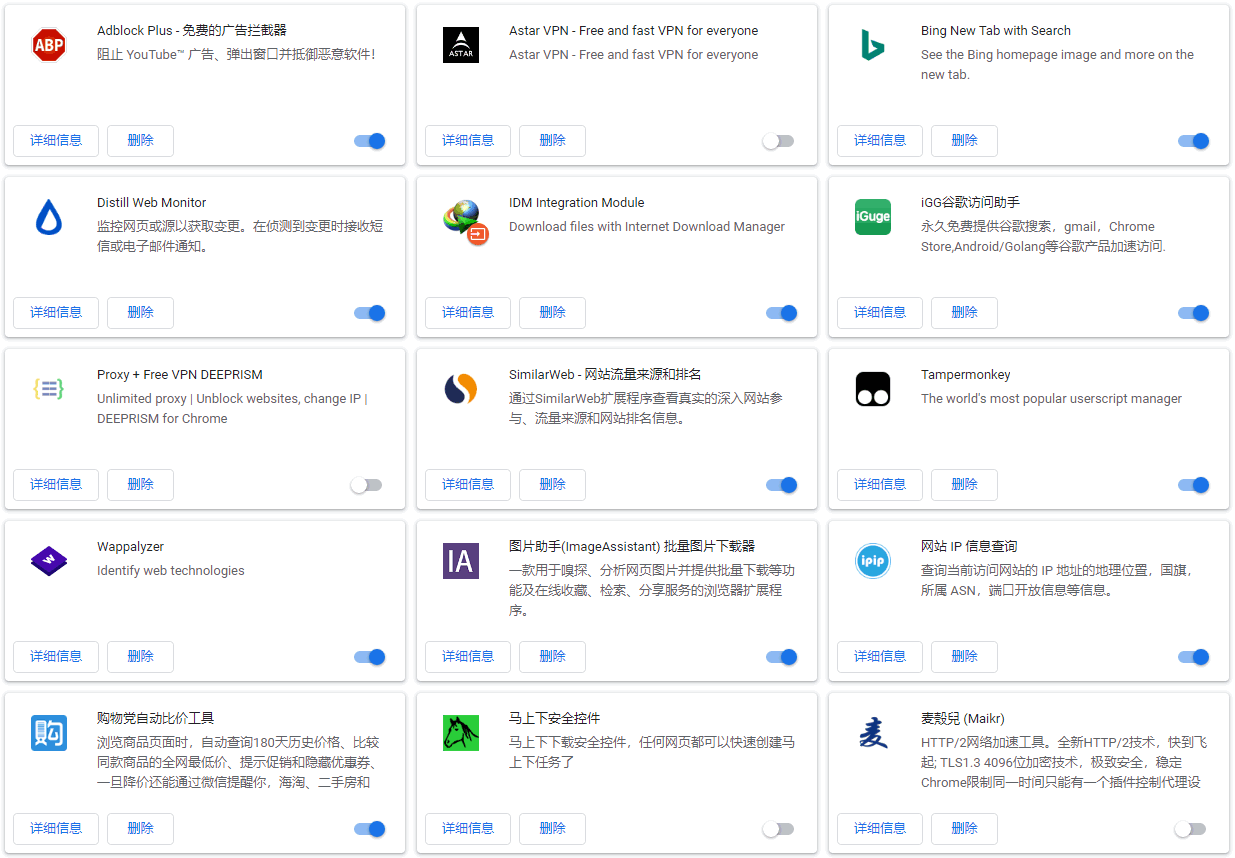Click the IDM Integration Module icon
Viewport: 1235px width, 858px height.
(x=465, y=221)
